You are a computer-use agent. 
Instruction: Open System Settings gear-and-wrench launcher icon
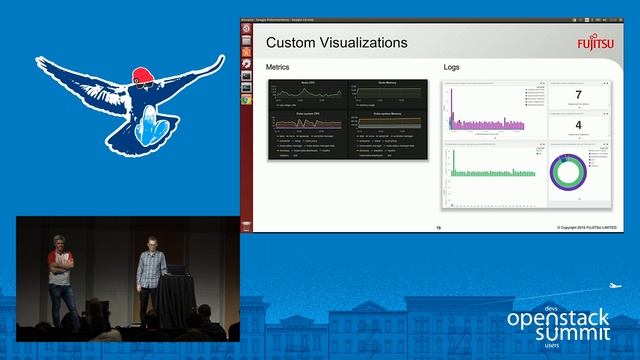point(246,64)
